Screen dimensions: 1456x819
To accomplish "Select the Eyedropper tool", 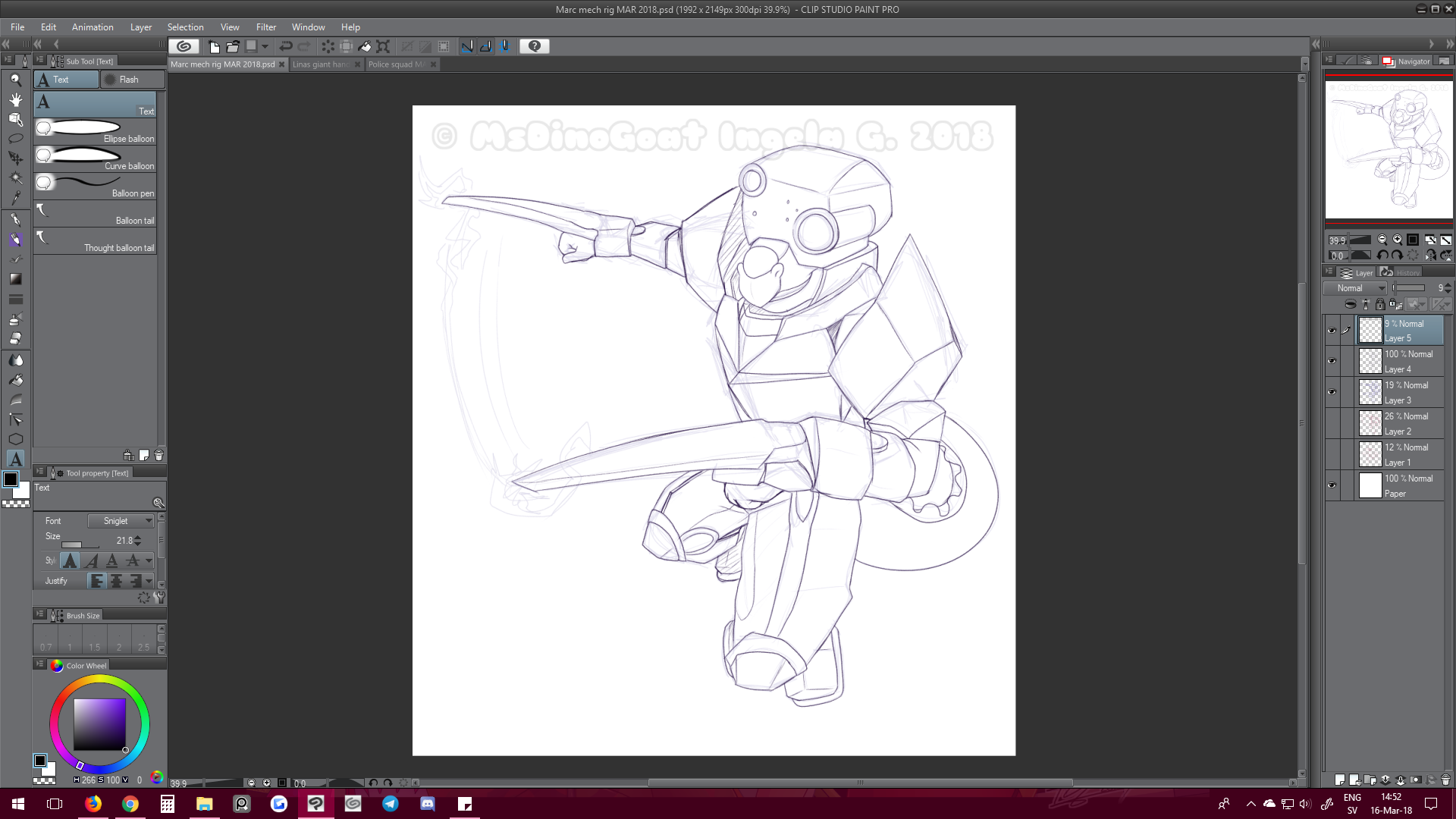I will coord(15,198).
